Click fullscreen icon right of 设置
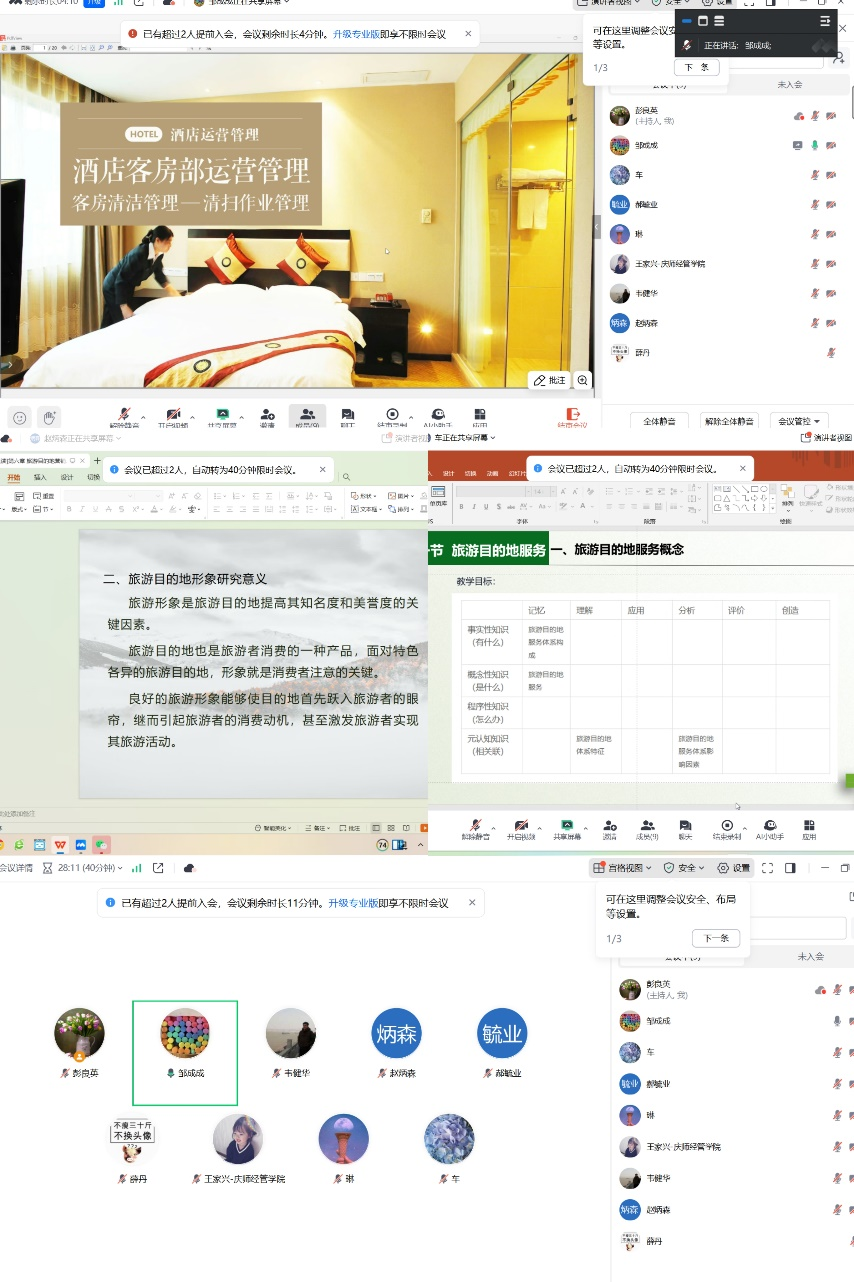Image resolution: width=854 pixels, height=1282 pixels. 767,868
